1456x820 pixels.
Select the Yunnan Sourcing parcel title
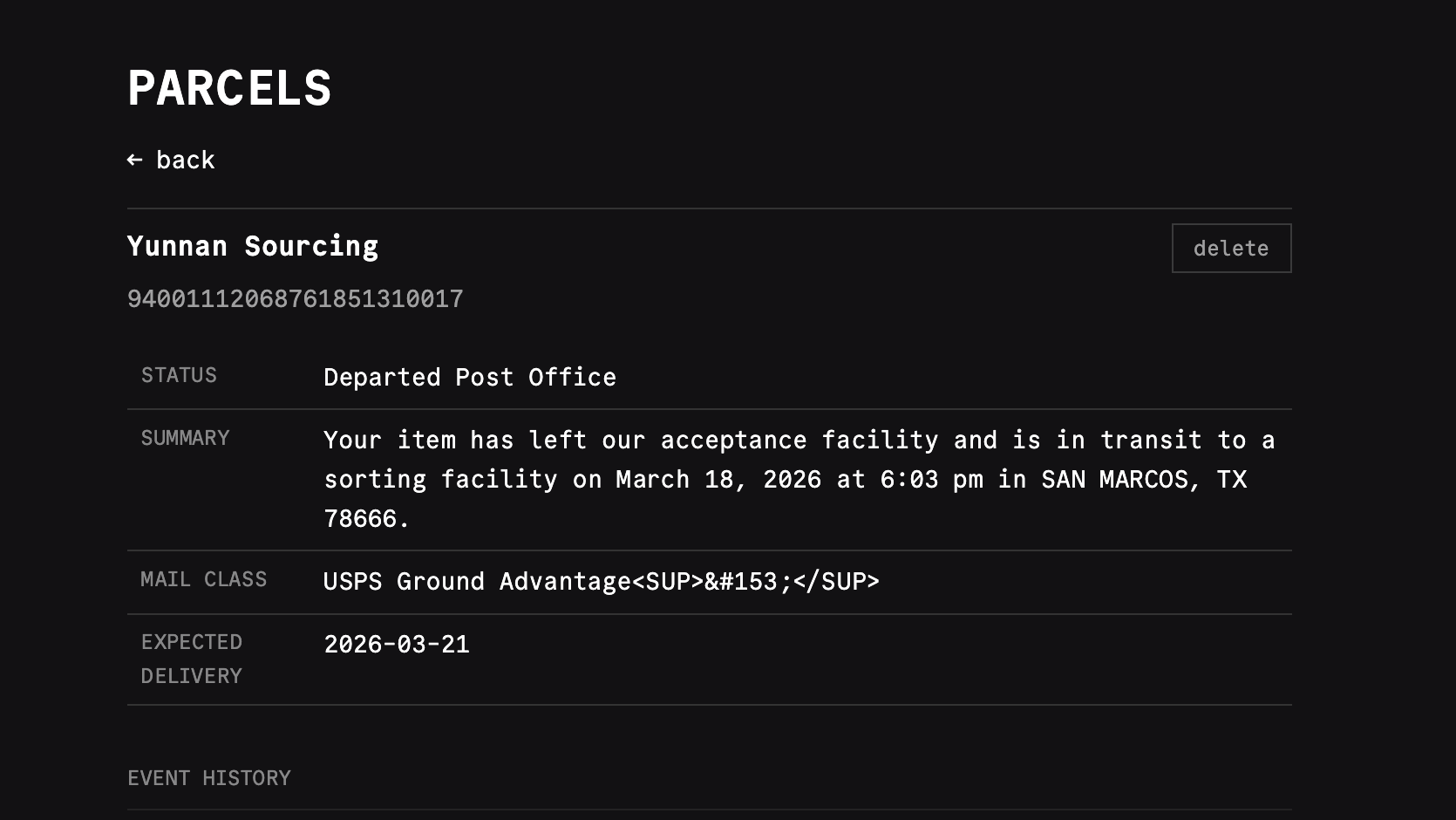(x=253, y=246)
